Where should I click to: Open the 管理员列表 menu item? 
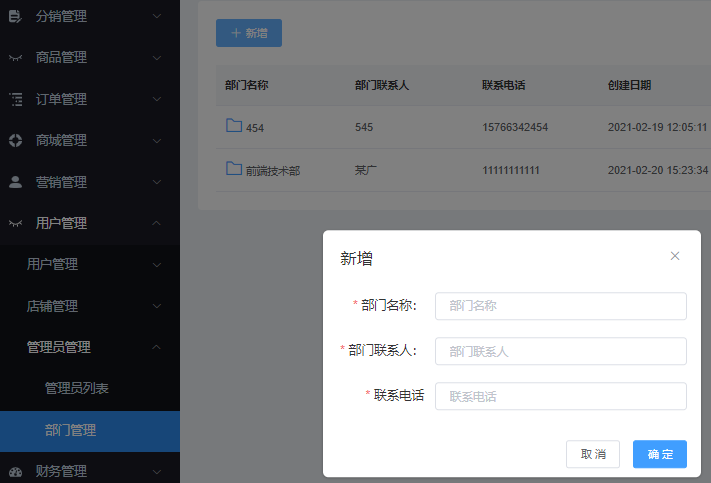[77, 388]
